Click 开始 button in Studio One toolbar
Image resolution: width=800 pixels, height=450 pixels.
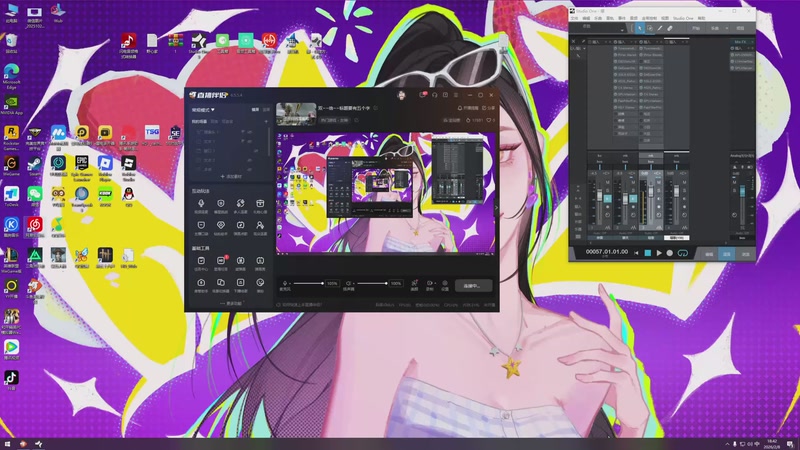pyautogui.click(x=696, y=28)
